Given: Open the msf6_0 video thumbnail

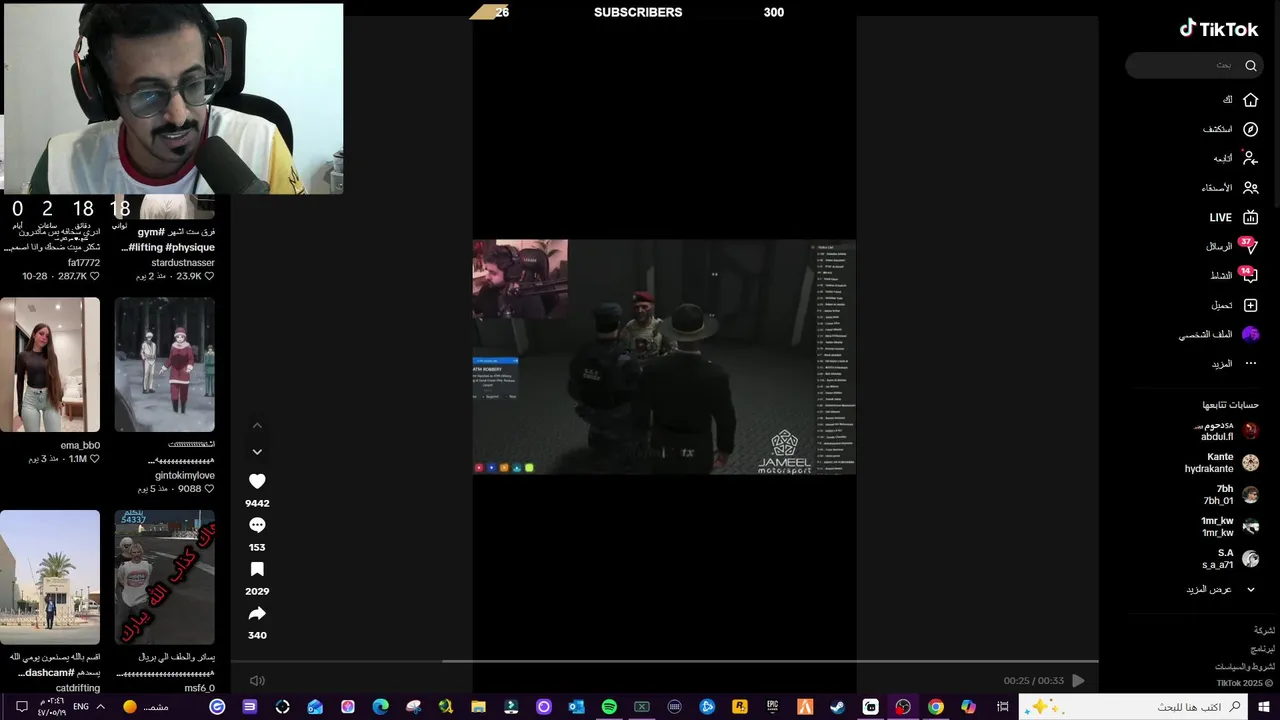Looking at the screenshot, I should click(x=165, y=577).
